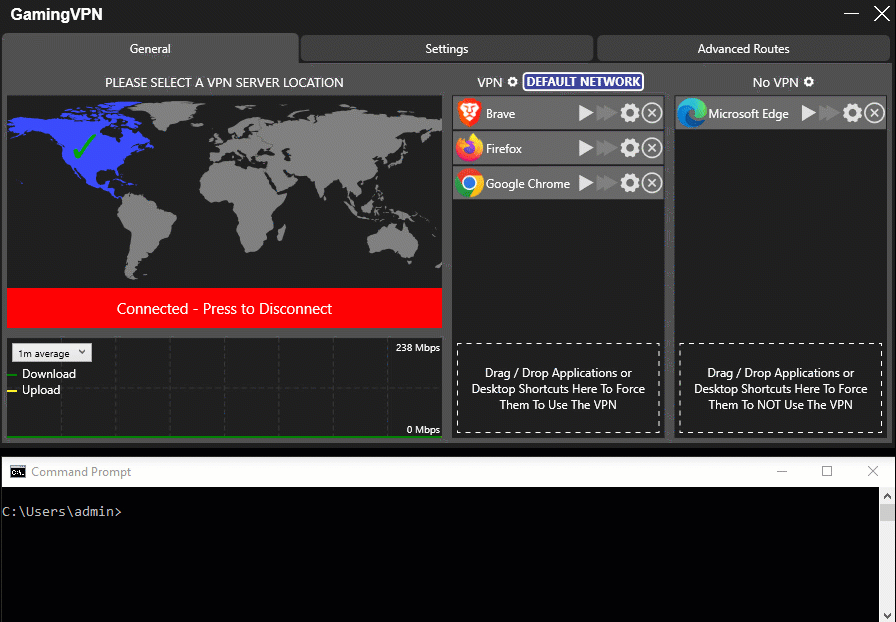Screen dimensions: 896x622
Task: Select North America on the world map
Action: pyautogui.click(x=75, y=150)
